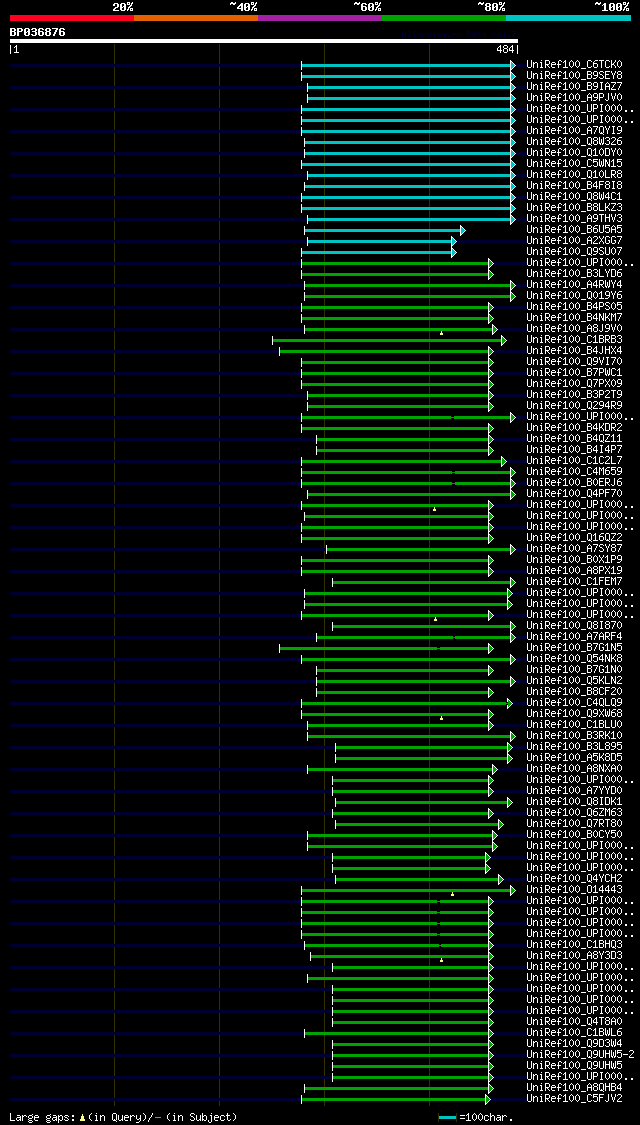This screenshot has height=1125, width=640.
Task: Click the UniRef100_B4F8I8 label
Action: [x=574, y=186]
